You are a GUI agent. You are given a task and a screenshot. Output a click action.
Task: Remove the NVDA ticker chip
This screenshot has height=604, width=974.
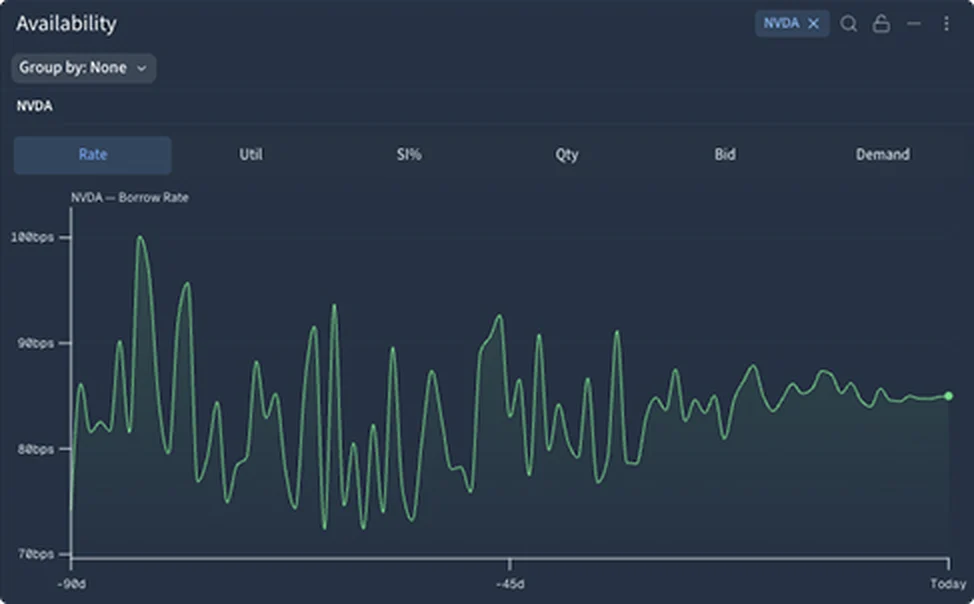(813, 24)
